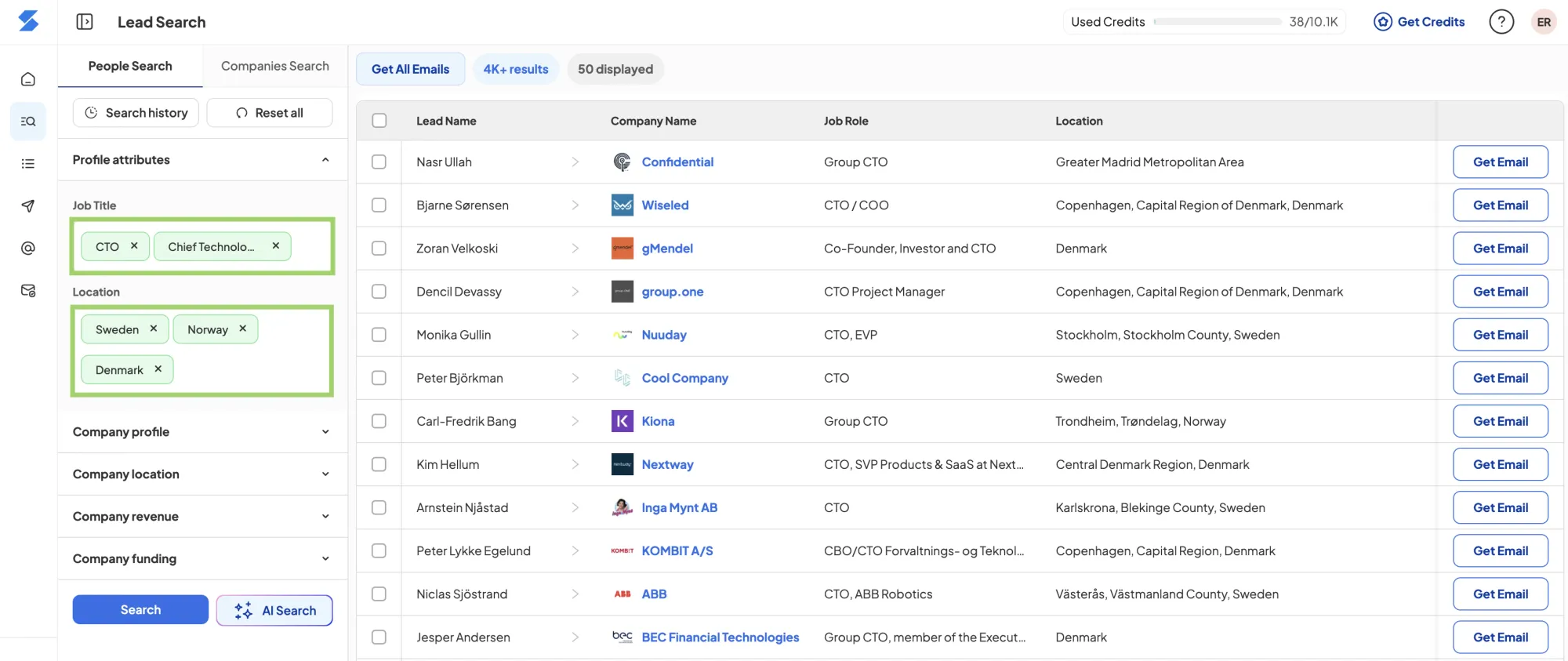The width and height of the screenshot is (1568, 661).
Task: Open Search history
Action: click(136, 113)
